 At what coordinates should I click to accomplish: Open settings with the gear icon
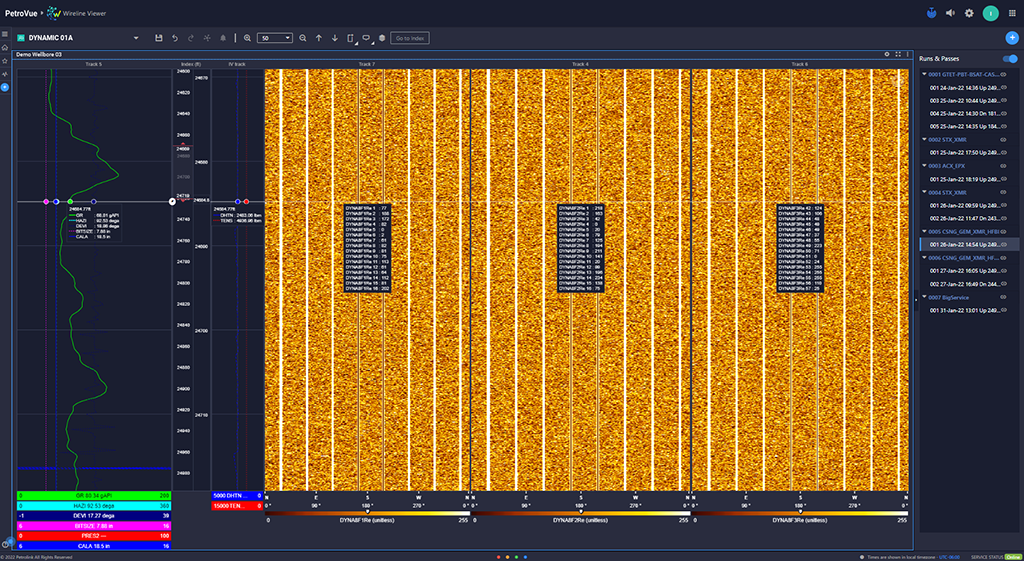tap(969, 13)
